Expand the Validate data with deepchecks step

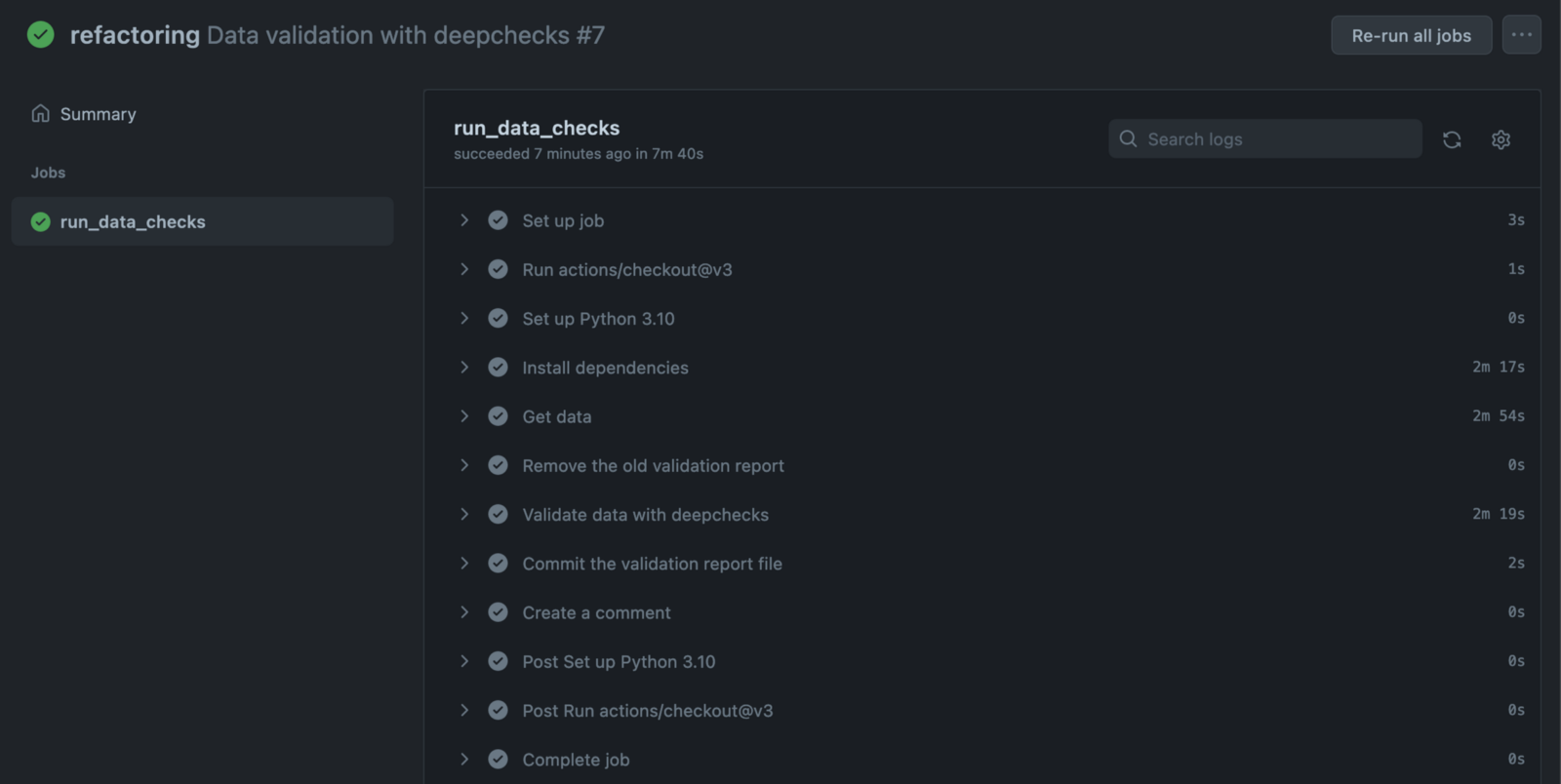pos(464,514)
